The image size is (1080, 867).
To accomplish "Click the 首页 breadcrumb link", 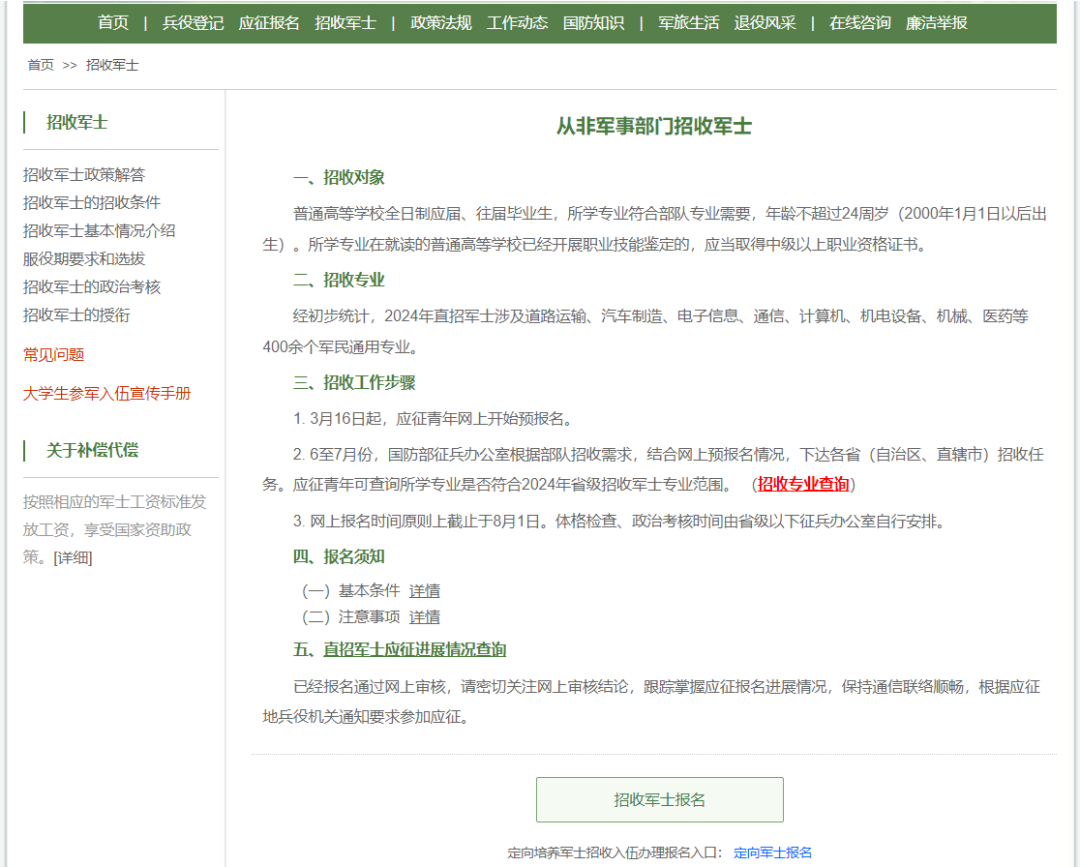I will coord(41,65).
